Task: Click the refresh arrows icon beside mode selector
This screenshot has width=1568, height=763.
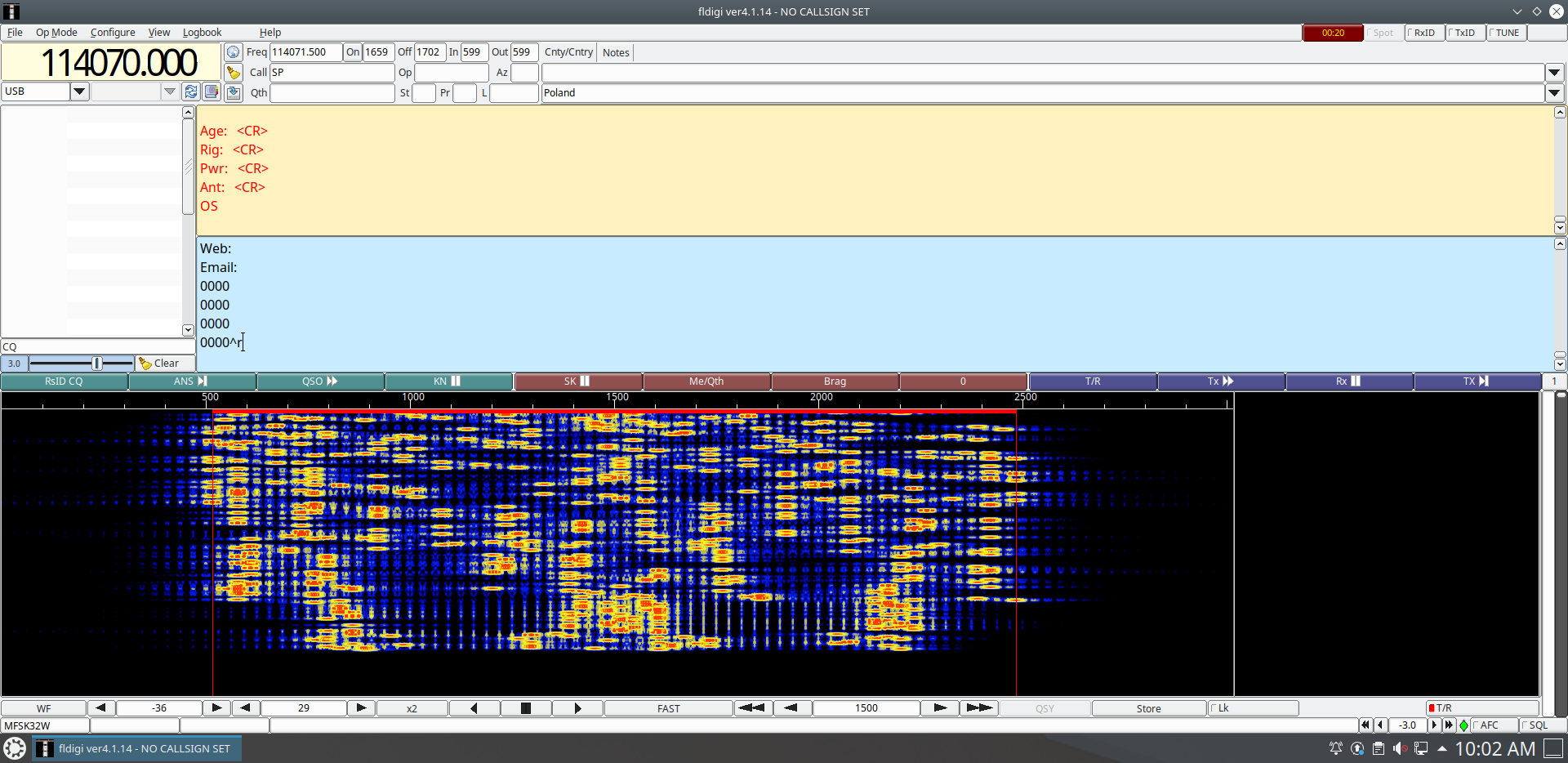Action: (x=191, y=91)
